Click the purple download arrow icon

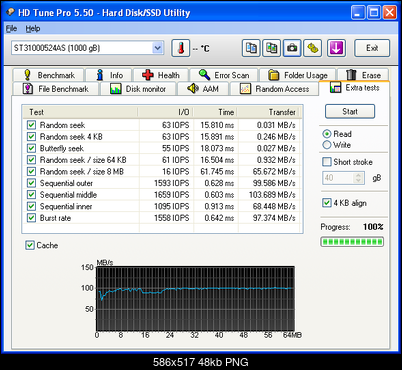pos(336,48)
